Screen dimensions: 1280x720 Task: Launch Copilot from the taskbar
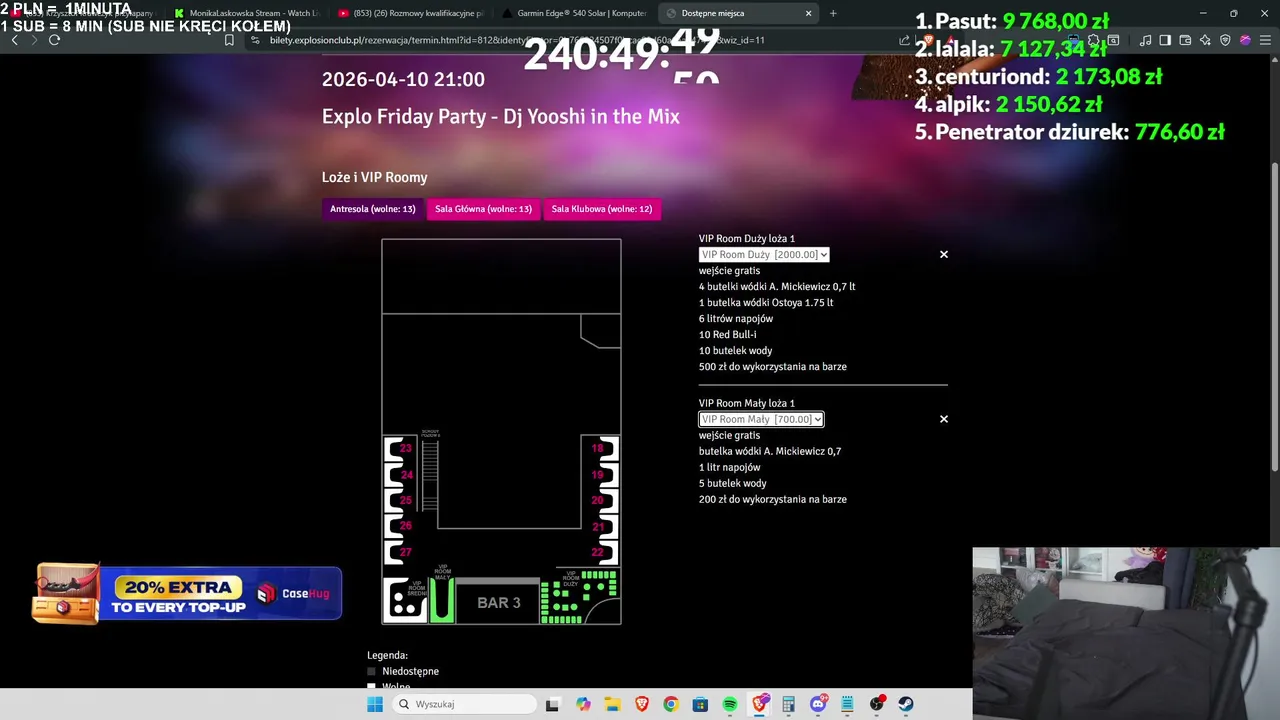pos(583,704)
